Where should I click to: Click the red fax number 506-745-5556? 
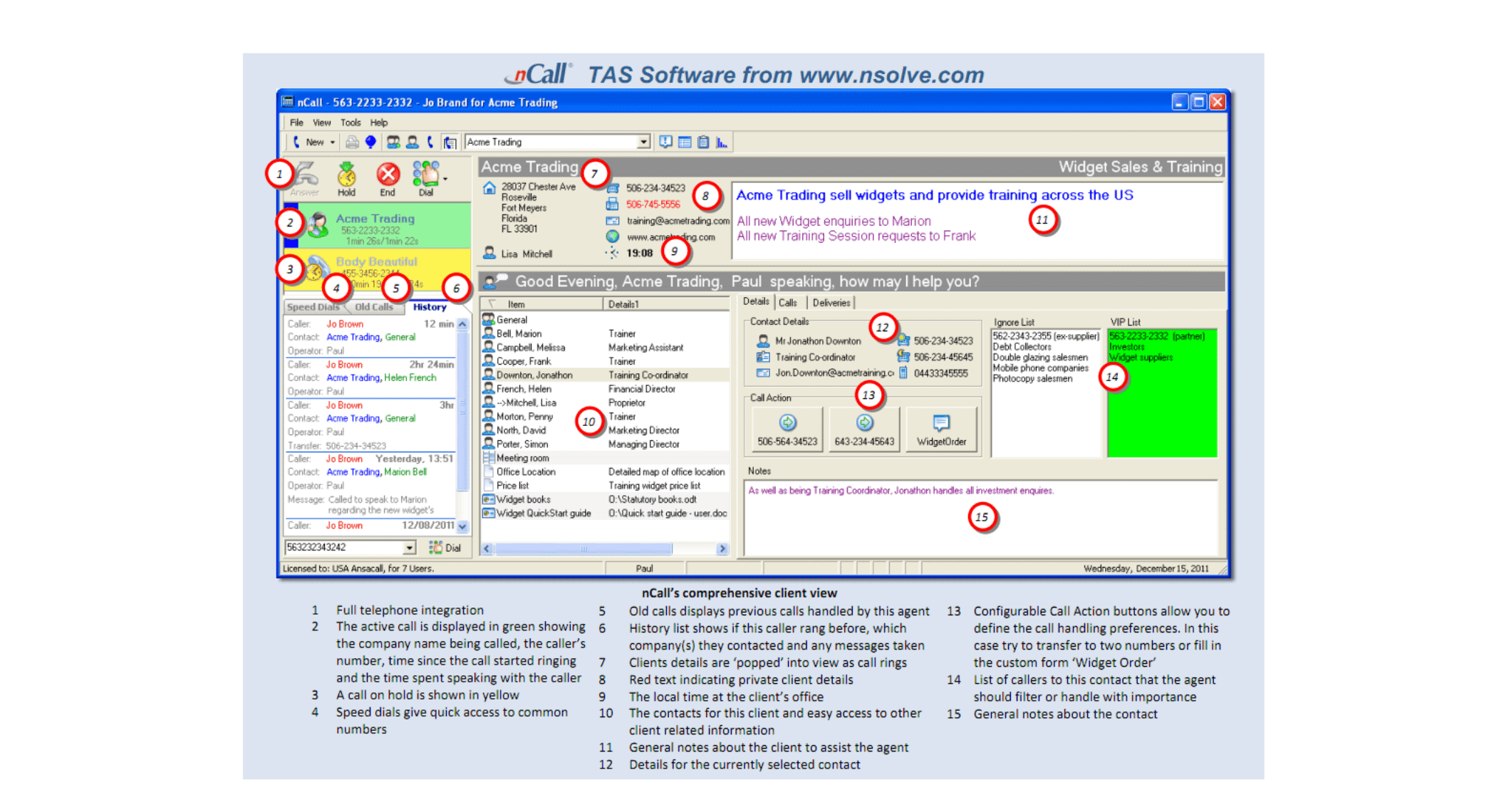tap(653, 204)
